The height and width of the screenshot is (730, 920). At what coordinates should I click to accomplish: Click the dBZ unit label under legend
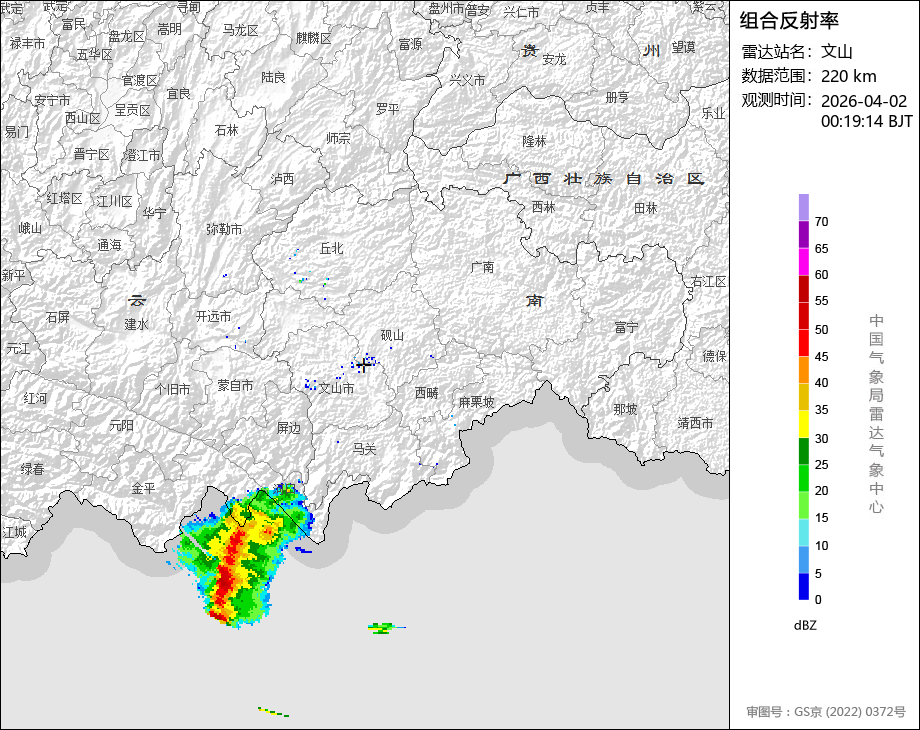(805, 626)
